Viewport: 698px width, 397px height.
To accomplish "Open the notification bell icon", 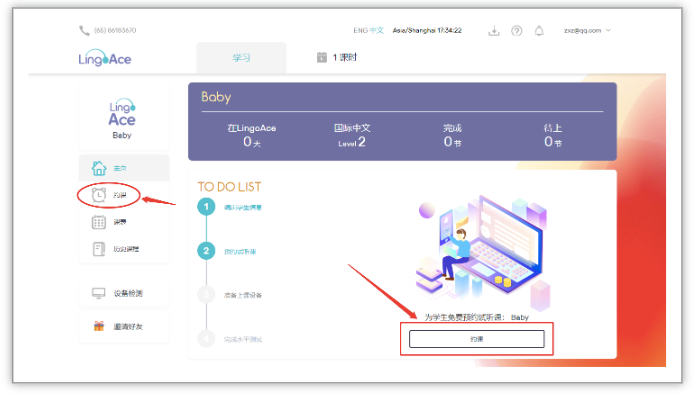I will [539, 31].
